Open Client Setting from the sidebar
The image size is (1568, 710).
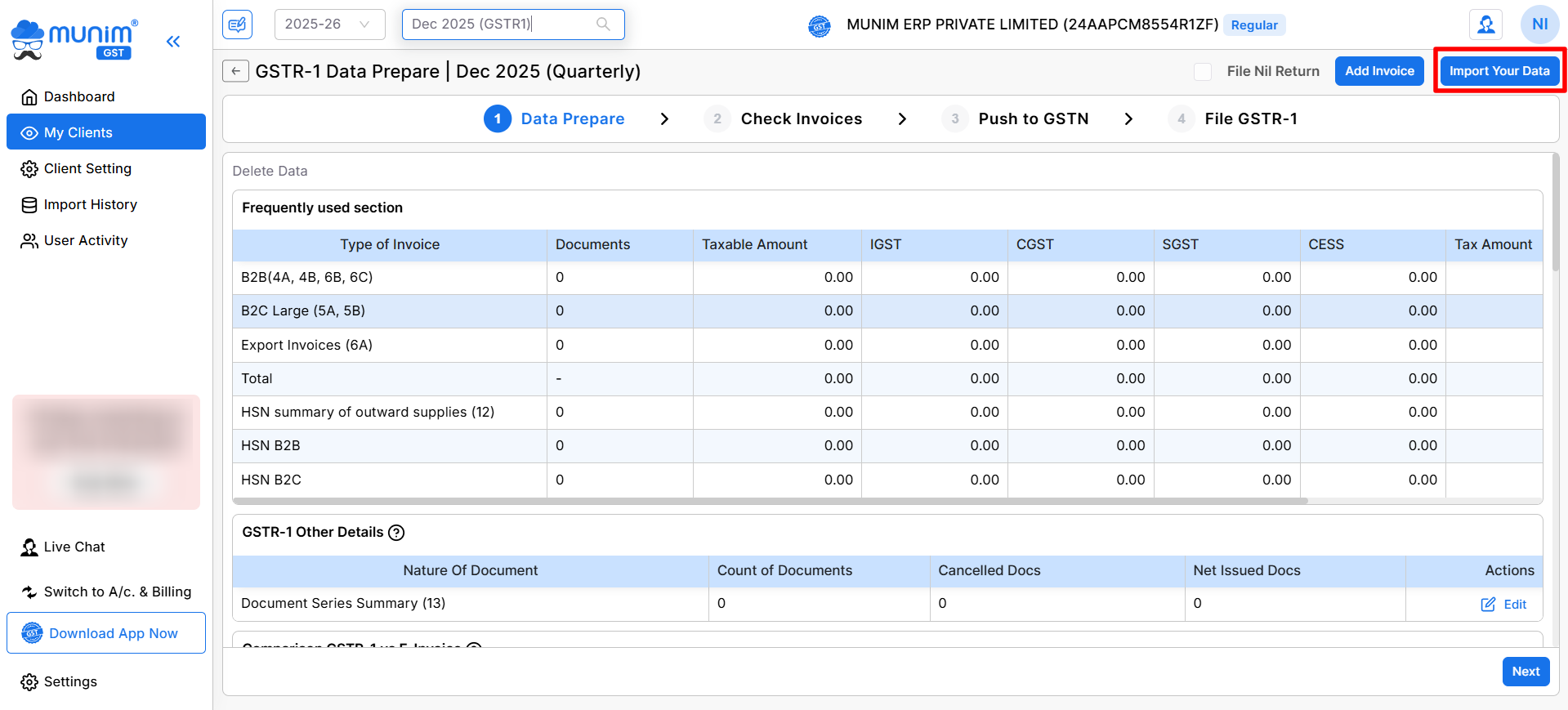point(87,169)
